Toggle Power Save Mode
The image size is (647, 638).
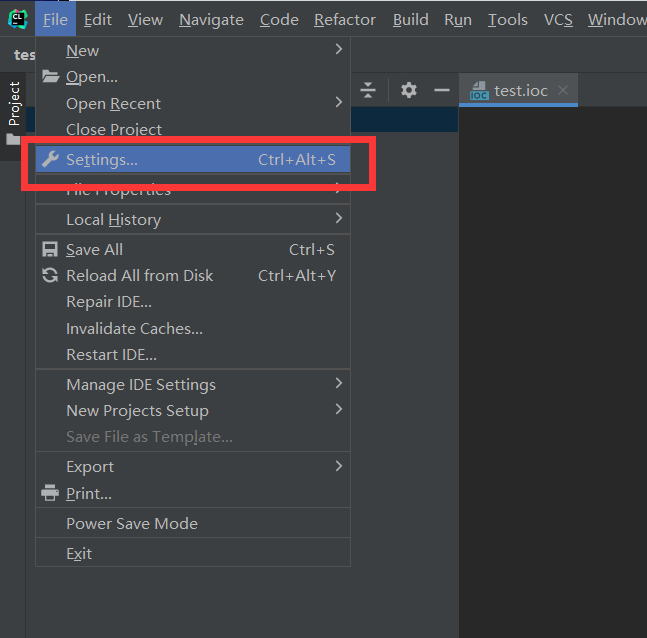coord(193,523)
